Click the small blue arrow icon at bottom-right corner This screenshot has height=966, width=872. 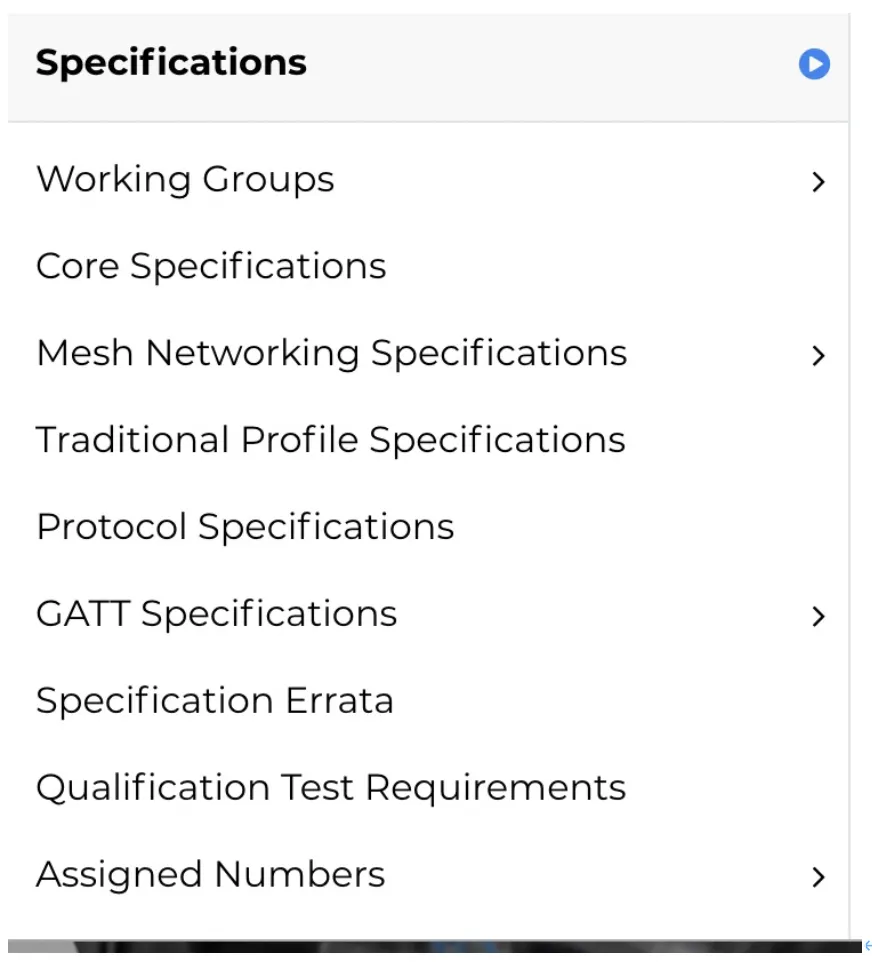pyautogui.click(x=868, y=946)
